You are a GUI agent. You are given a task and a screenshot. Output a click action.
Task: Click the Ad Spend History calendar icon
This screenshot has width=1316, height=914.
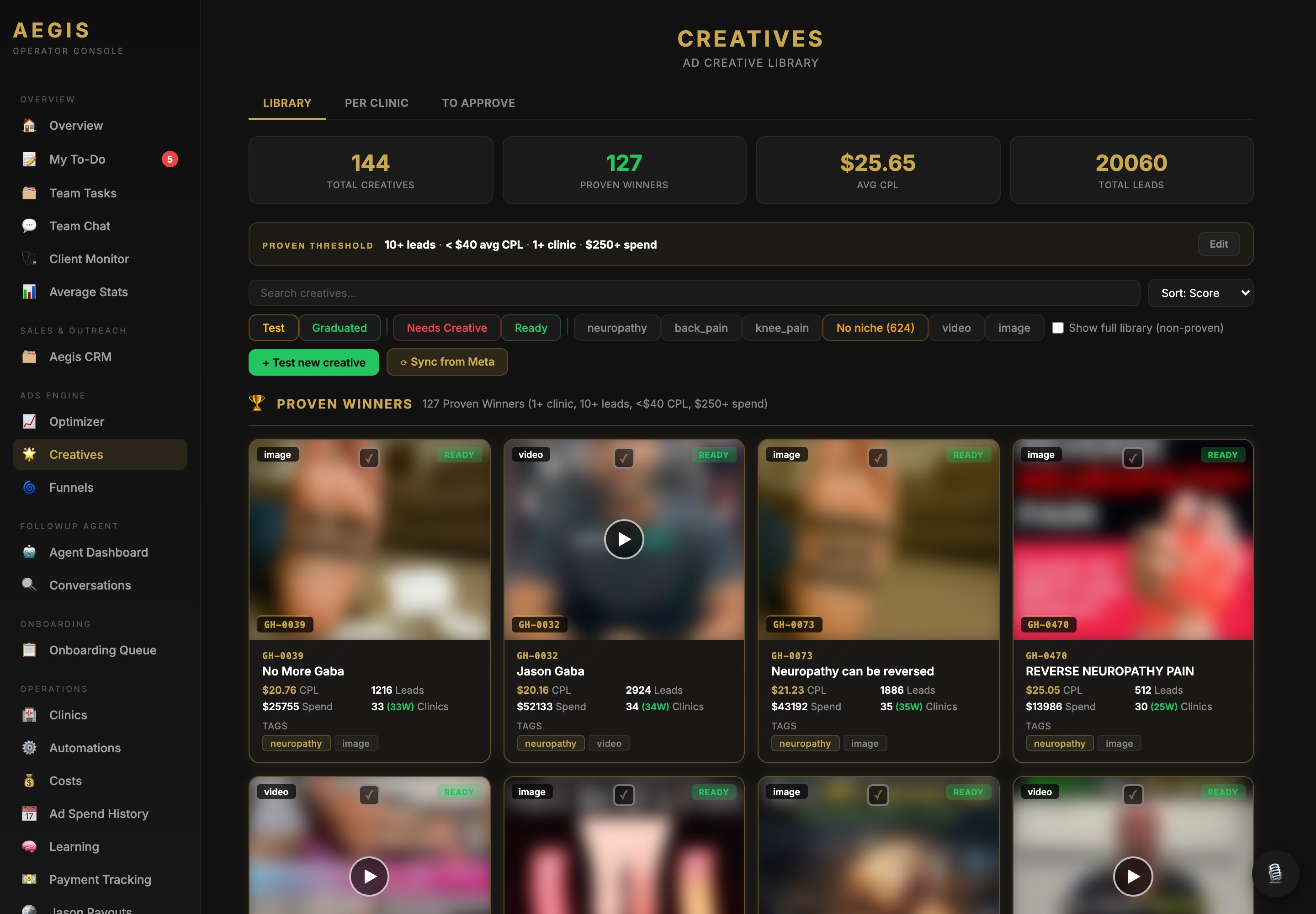point(29,813)
